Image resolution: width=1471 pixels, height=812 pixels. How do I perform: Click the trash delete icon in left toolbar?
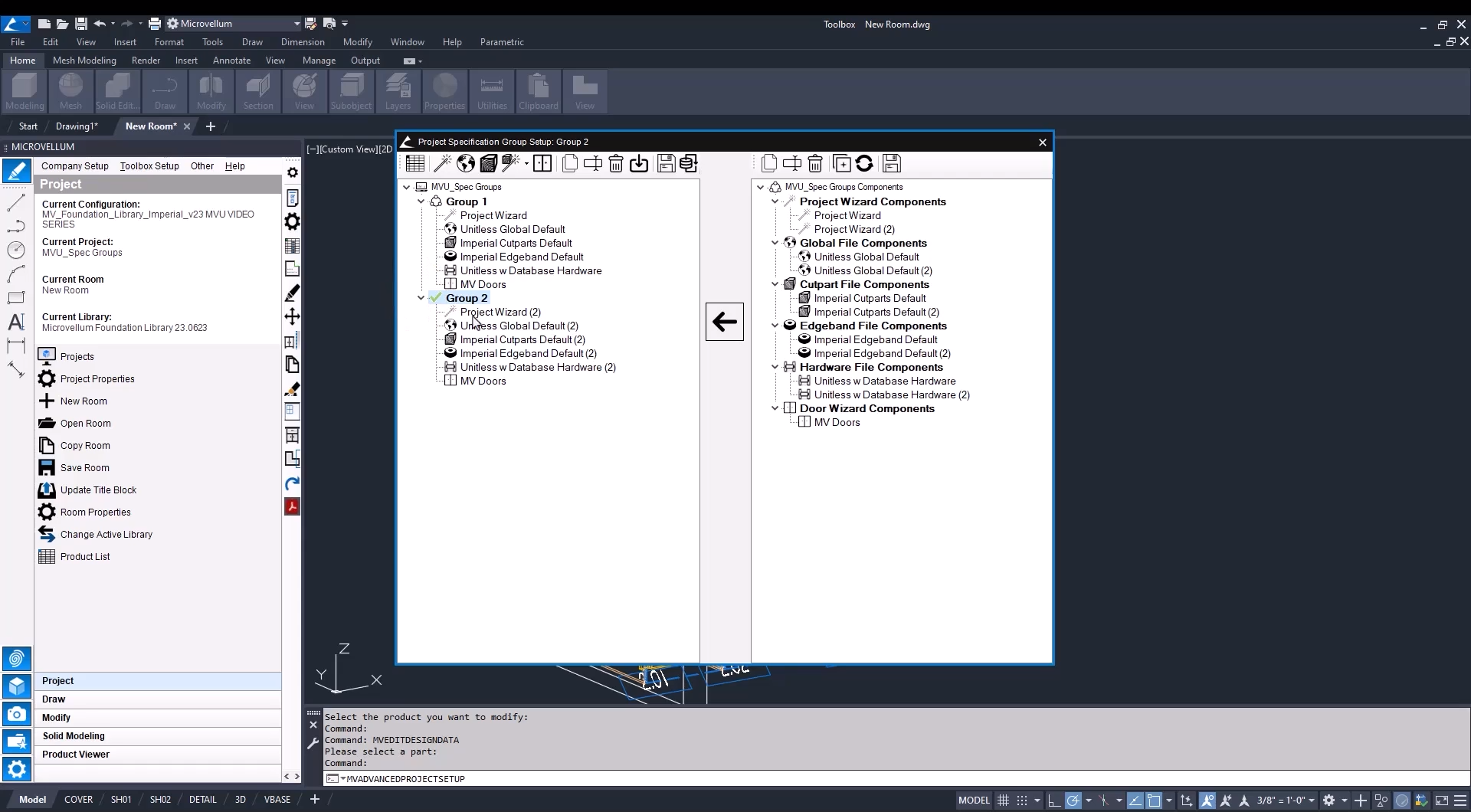pyautogui.click(x=616, y=163)
